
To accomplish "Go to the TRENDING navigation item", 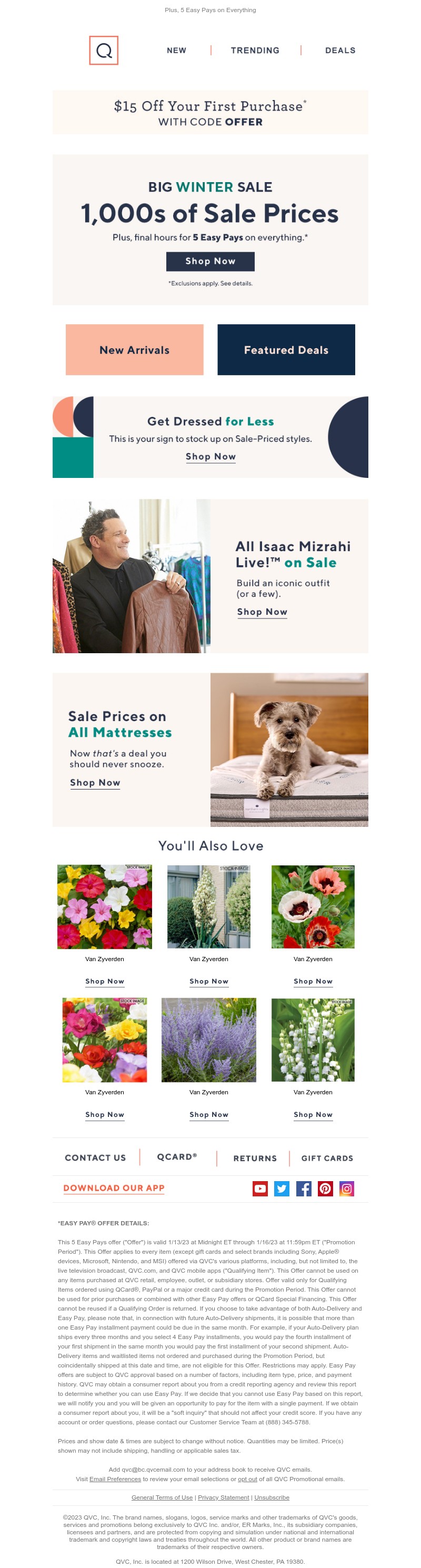I will pos(255,51).
